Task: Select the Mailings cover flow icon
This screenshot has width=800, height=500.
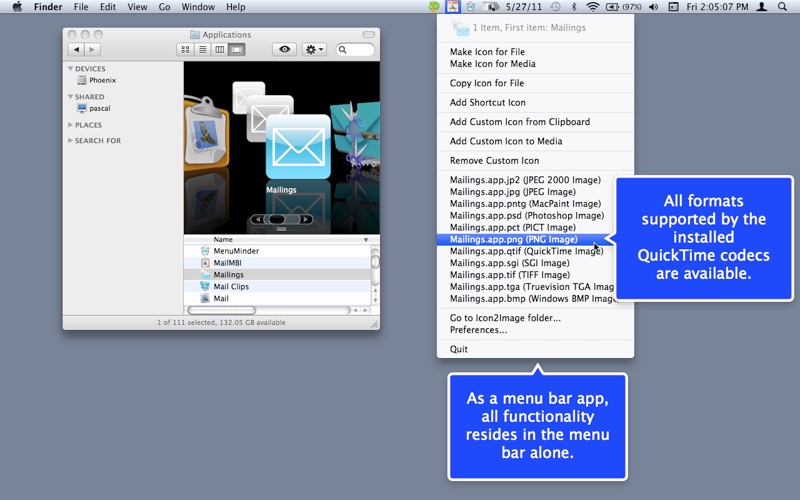Action: [x=298, y=146]
